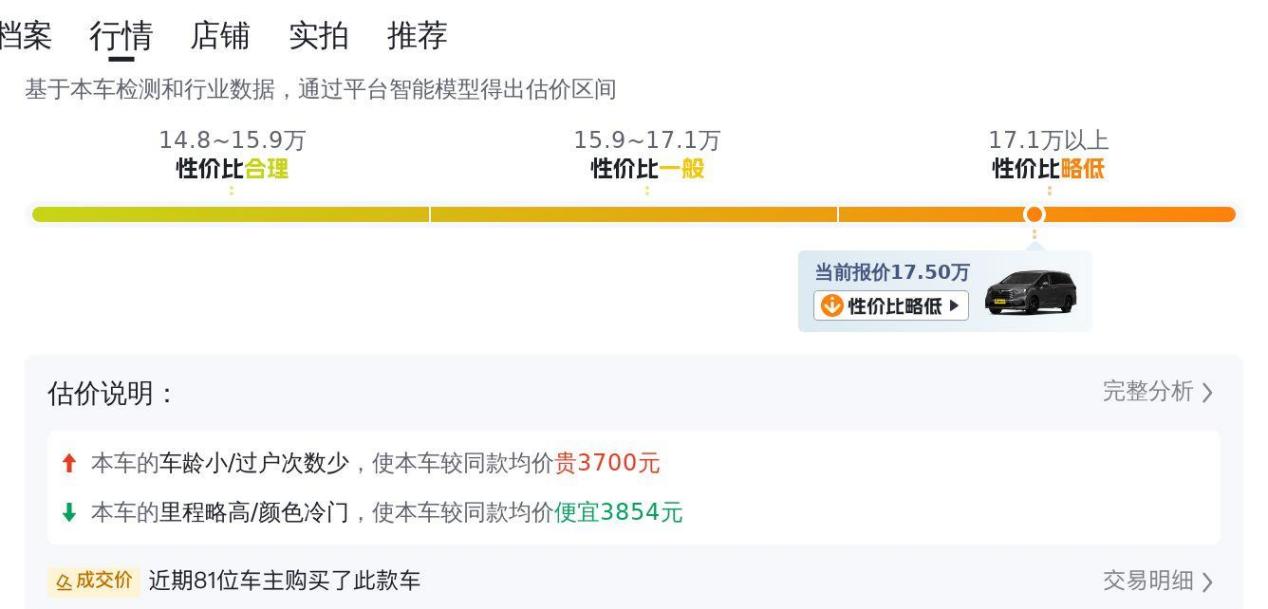
Task: Open the 档案 tab
Action: click(x=25, y=36)
